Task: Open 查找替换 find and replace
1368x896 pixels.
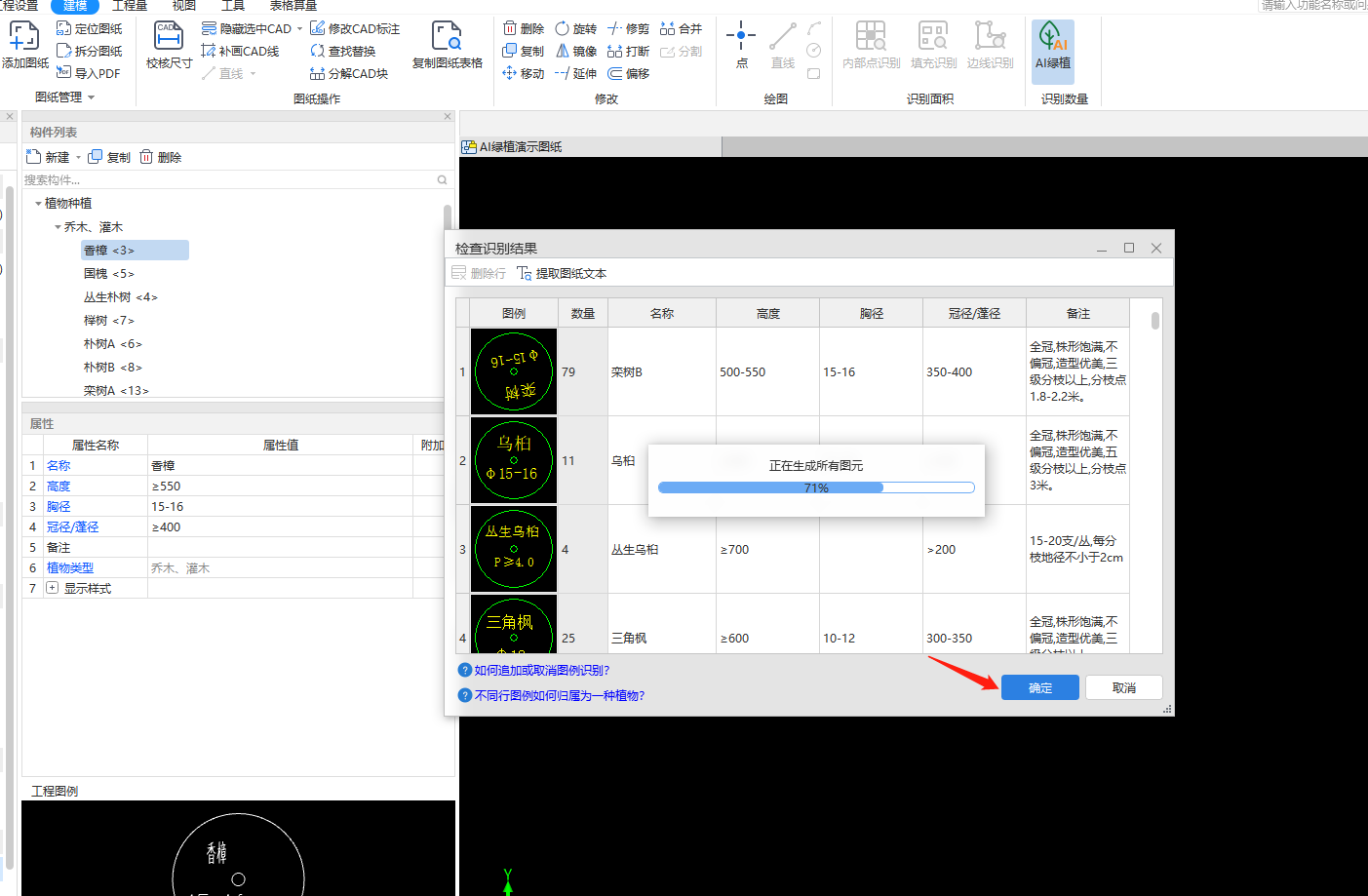Action: (x=342, y=51)
